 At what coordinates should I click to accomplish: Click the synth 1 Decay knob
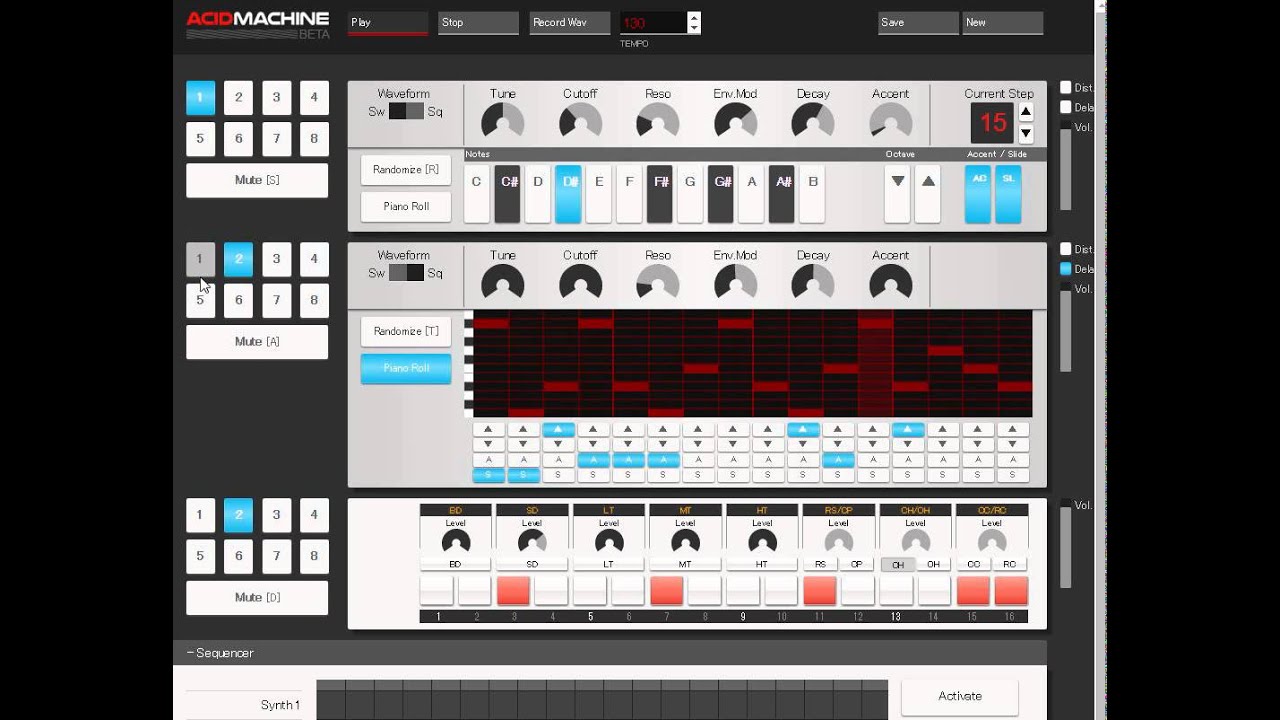813,122
